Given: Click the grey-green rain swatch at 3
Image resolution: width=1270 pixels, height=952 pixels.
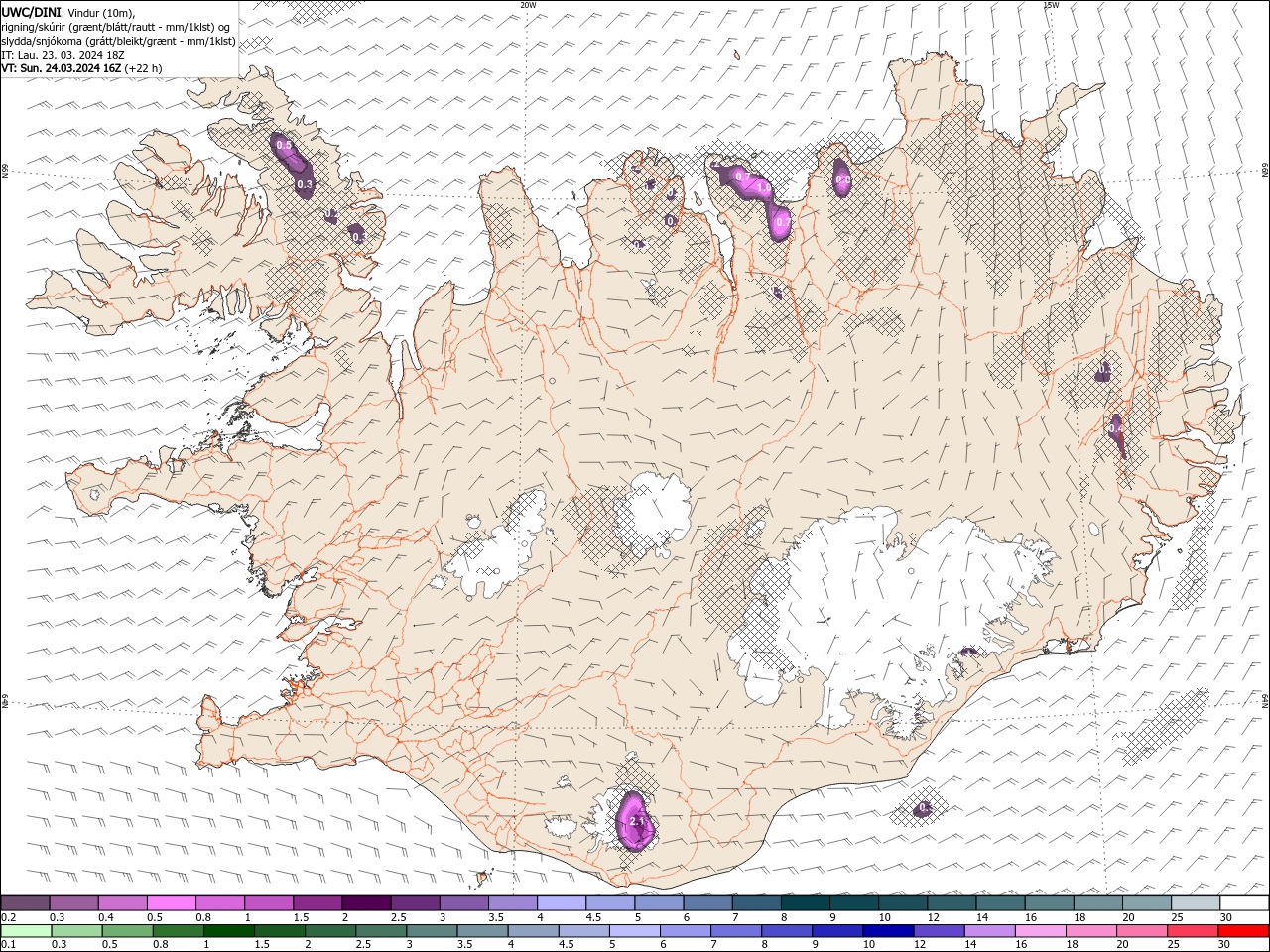Looking at the screenshot, I should 432,931.
